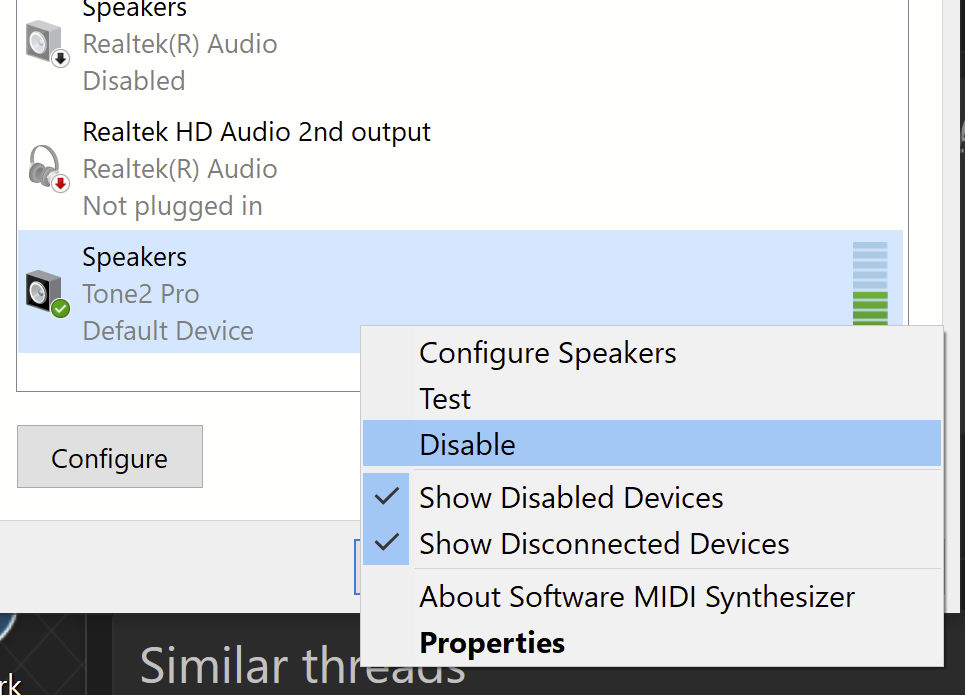Toggle Show Disabled Devices checkmark
This screenshot has width=965, height=695.
pyautogui.click(x=386, y=496)
